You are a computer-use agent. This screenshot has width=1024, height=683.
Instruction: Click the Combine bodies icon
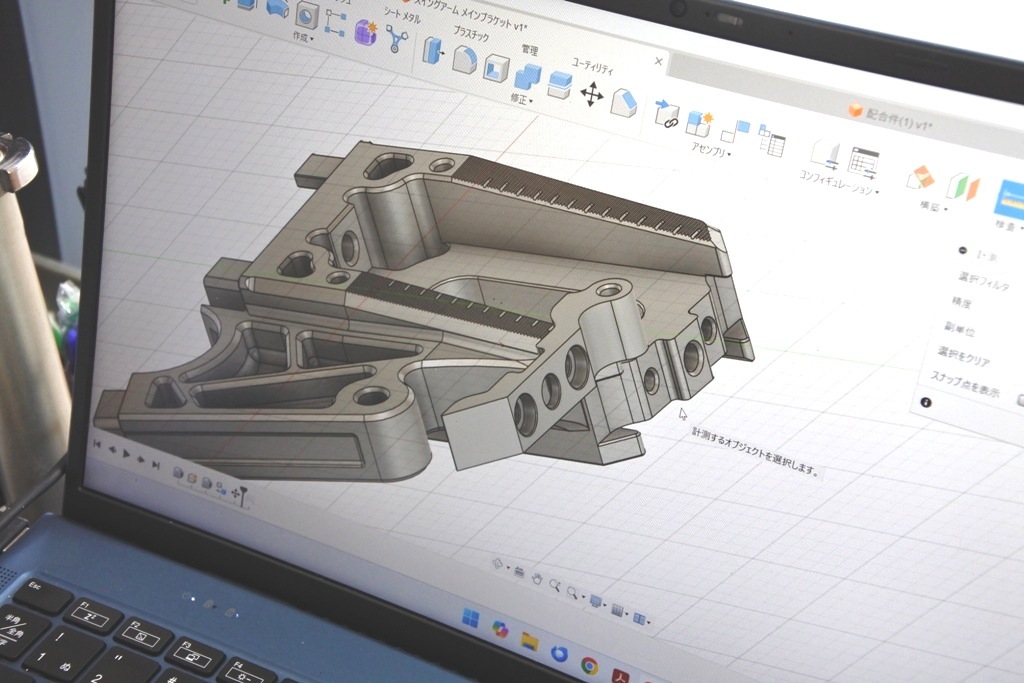[527, 76]
